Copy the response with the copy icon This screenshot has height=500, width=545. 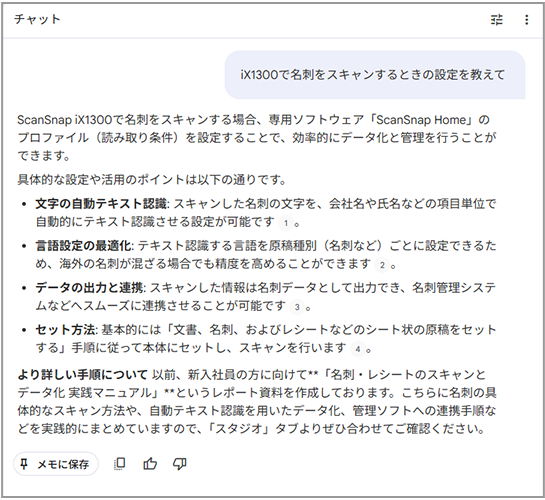click(120, 464)
